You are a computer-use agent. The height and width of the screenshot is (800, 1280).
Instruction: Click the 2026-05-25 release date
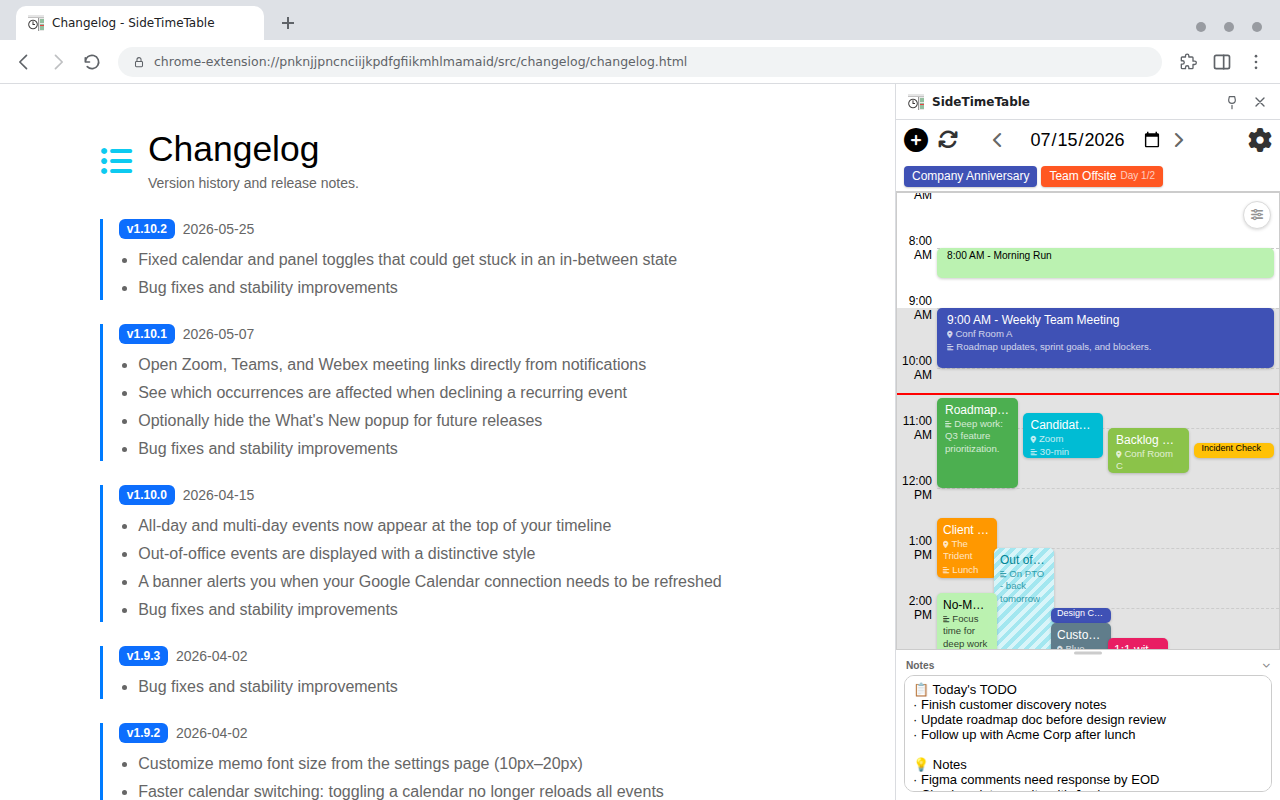click(x=218, y=229)
